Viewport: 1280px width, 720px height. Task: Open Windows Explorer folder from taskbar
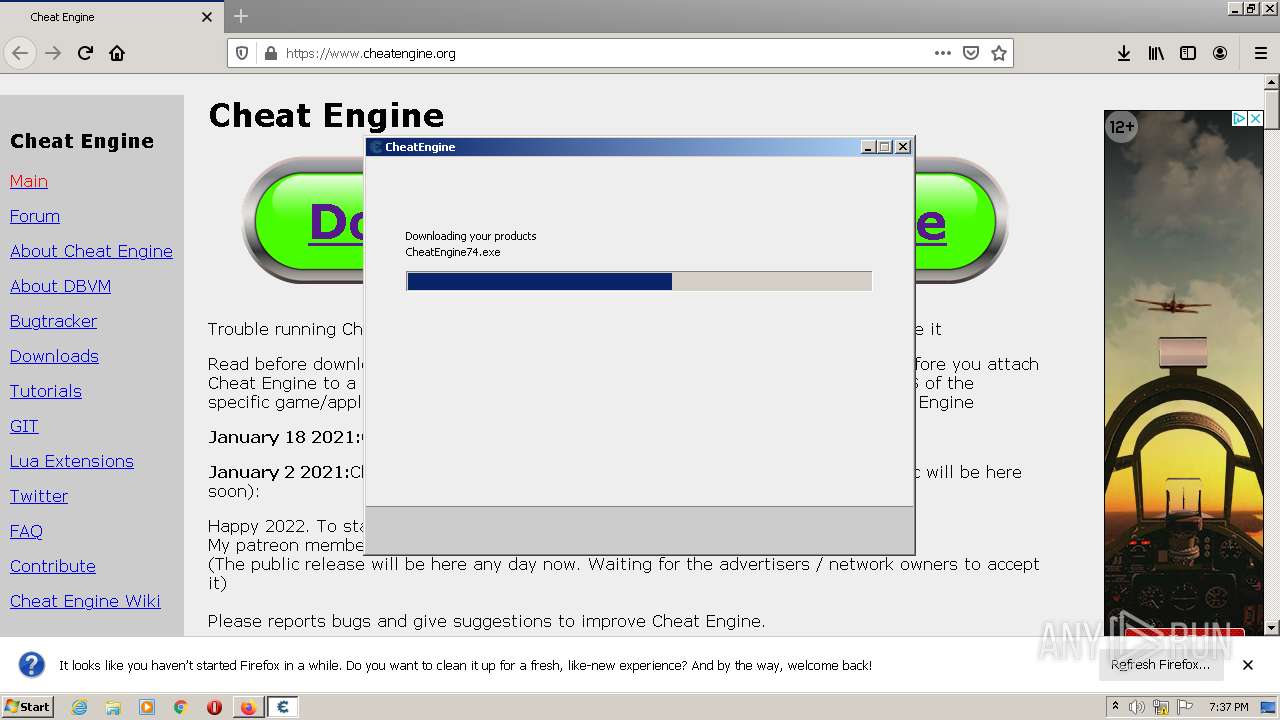113,707
